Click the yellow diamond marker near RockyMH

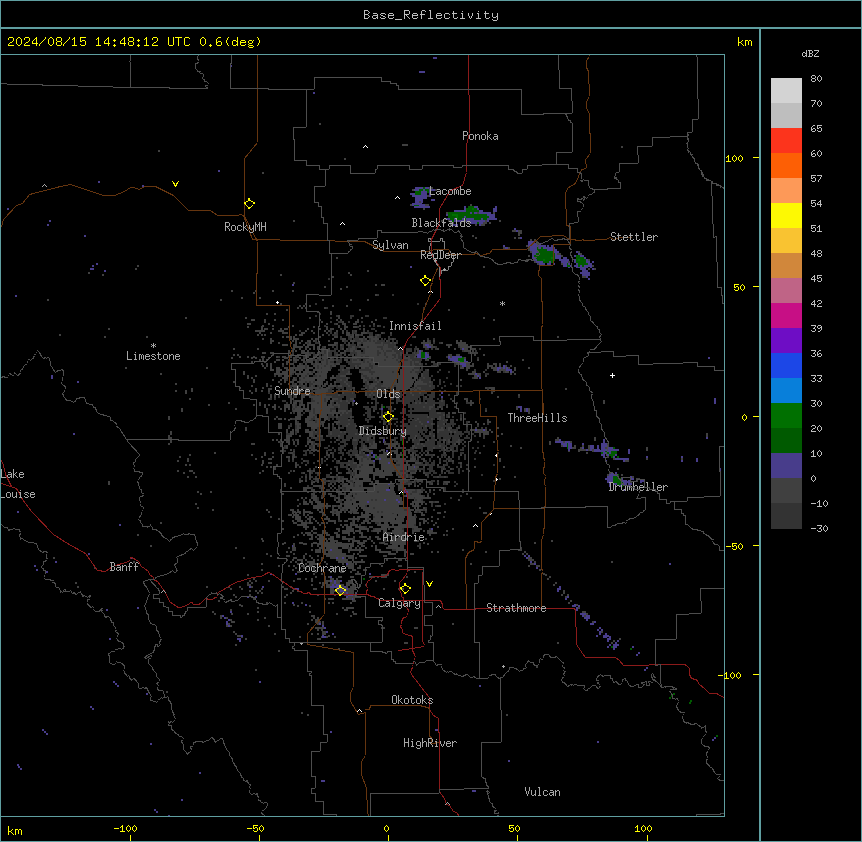click(250, 204)
